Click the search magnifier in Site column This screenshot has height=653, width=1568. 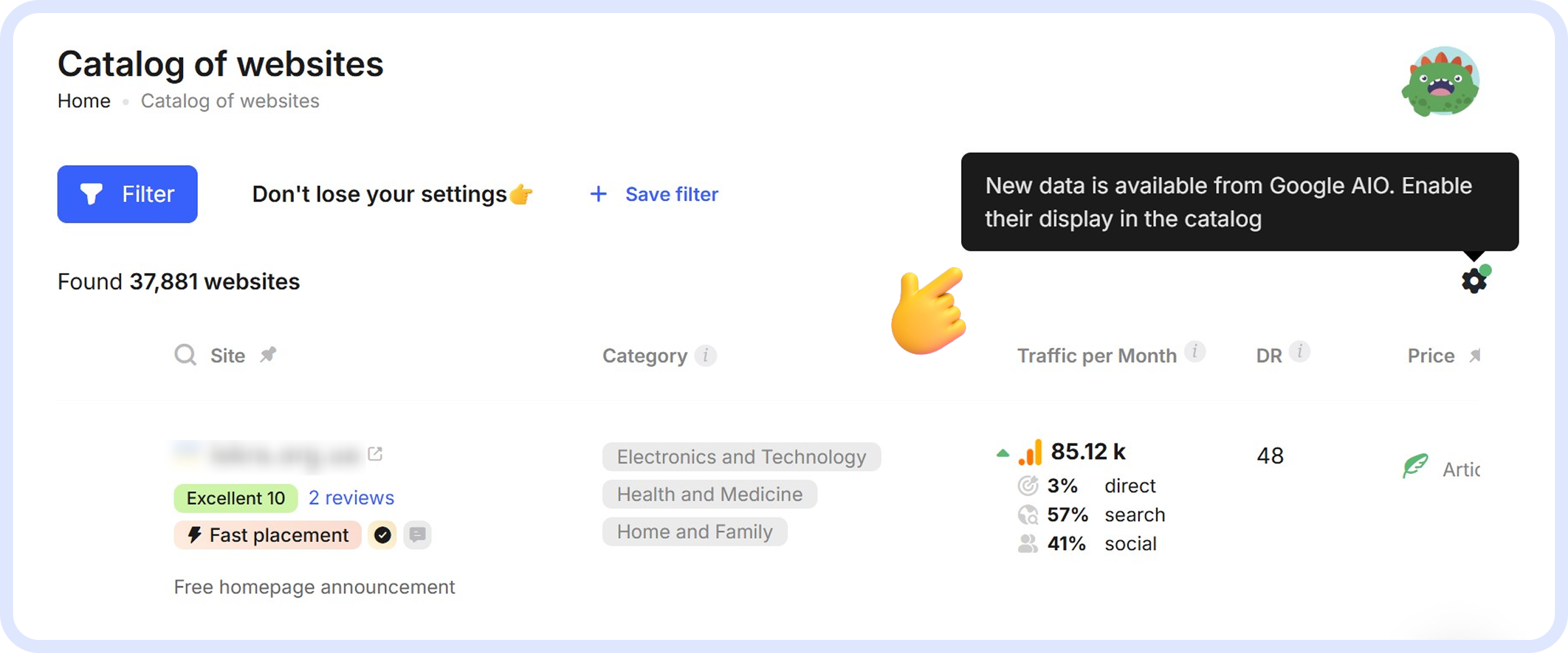click(185, 355)
